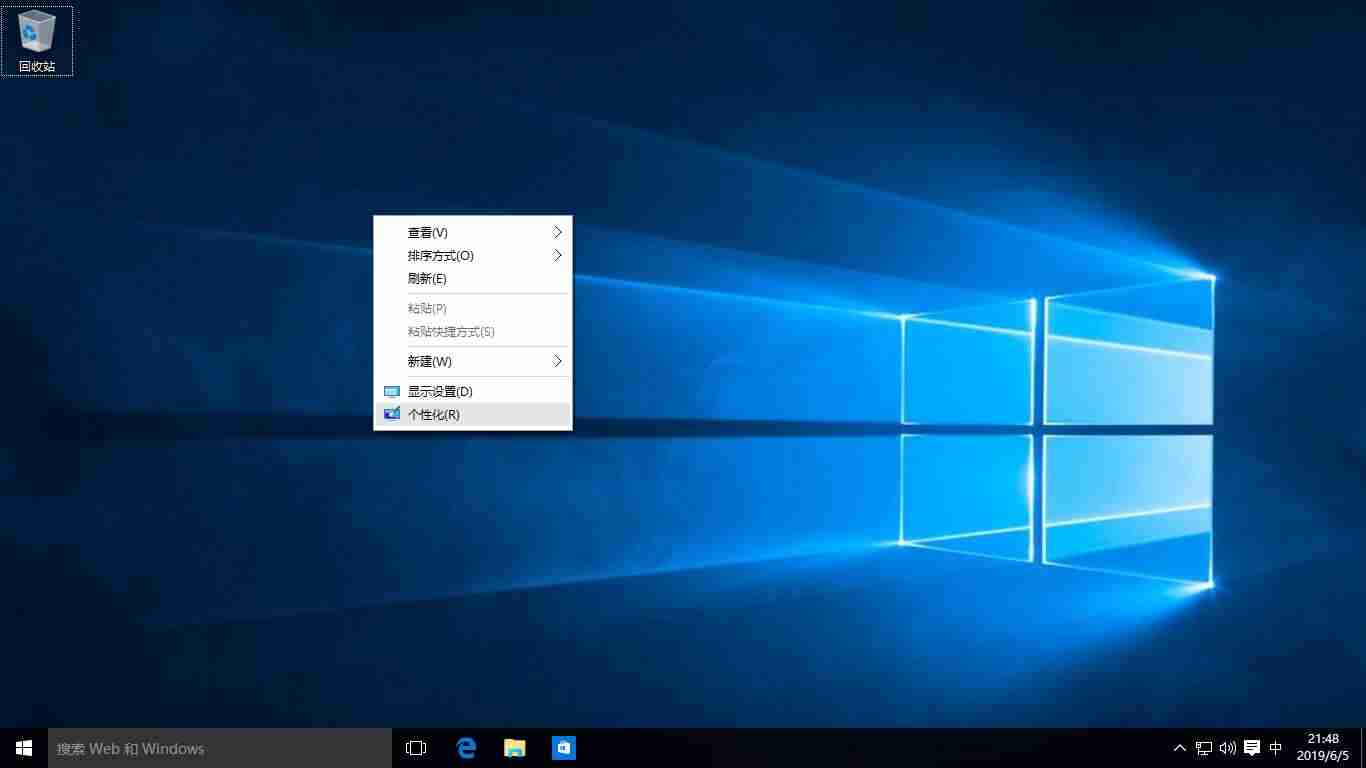Screen dimensions: 1366x768
Task: Open the 排序方式(O) submenu
Action: click(472, 255)
